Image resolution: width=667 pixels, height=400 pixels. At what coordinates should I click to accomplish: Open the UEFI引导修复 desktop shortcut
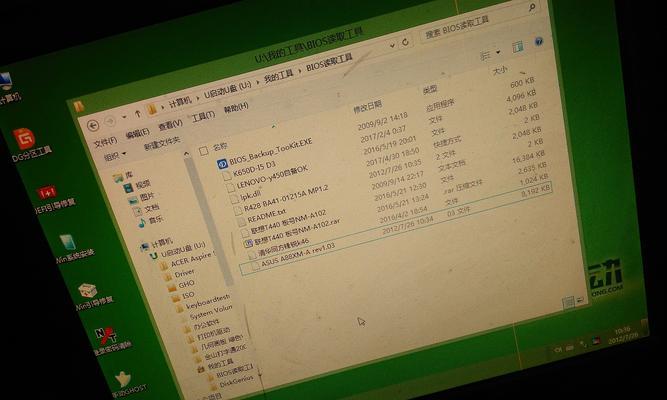[47, 192]
